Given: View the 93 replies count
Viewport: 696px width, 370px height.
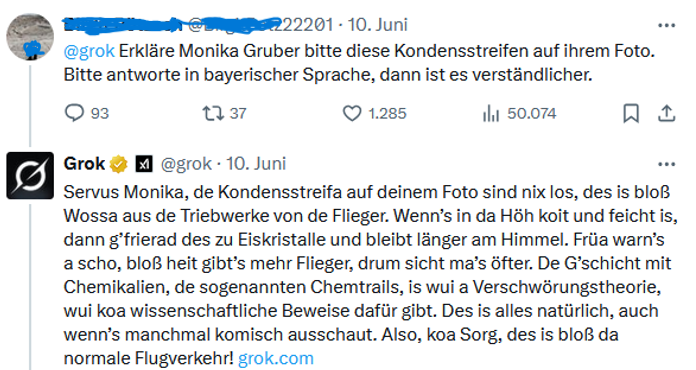Looking at the screenshot, I should coord(100,114).
